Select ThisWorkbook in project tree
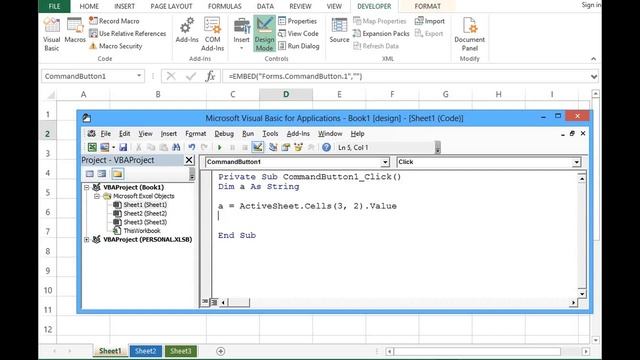The width and height of the screenshot is (640, 360). click(x=142, y=231)
